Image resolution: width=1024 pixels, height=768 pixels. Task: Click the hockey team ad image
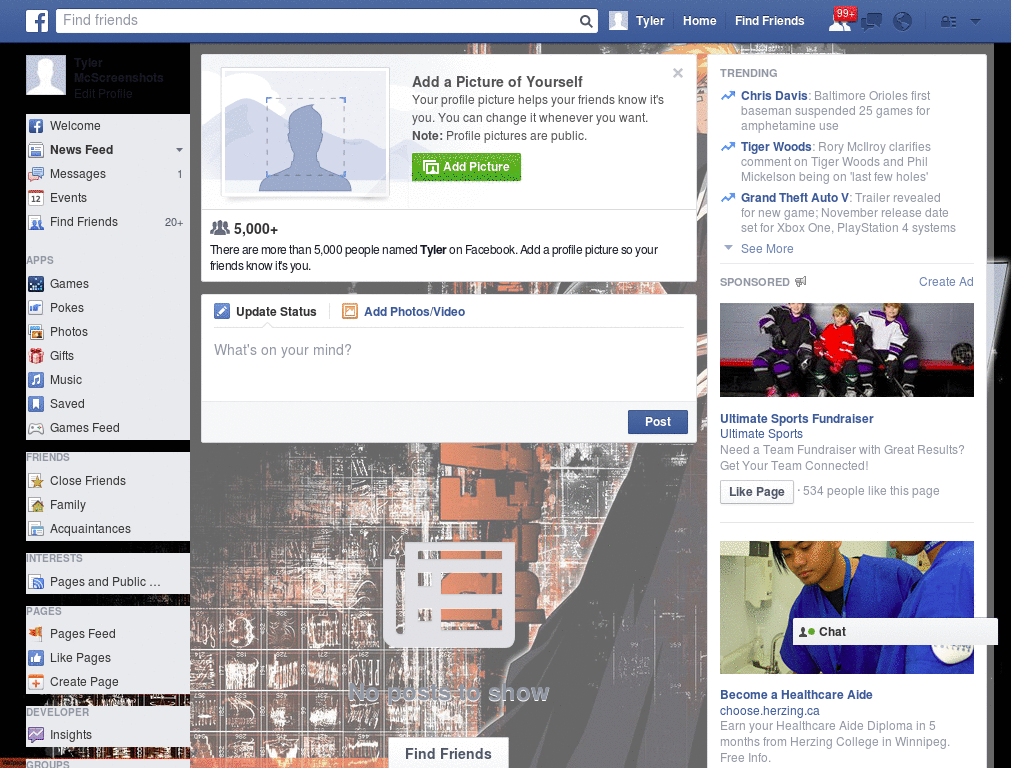point(846,350)
